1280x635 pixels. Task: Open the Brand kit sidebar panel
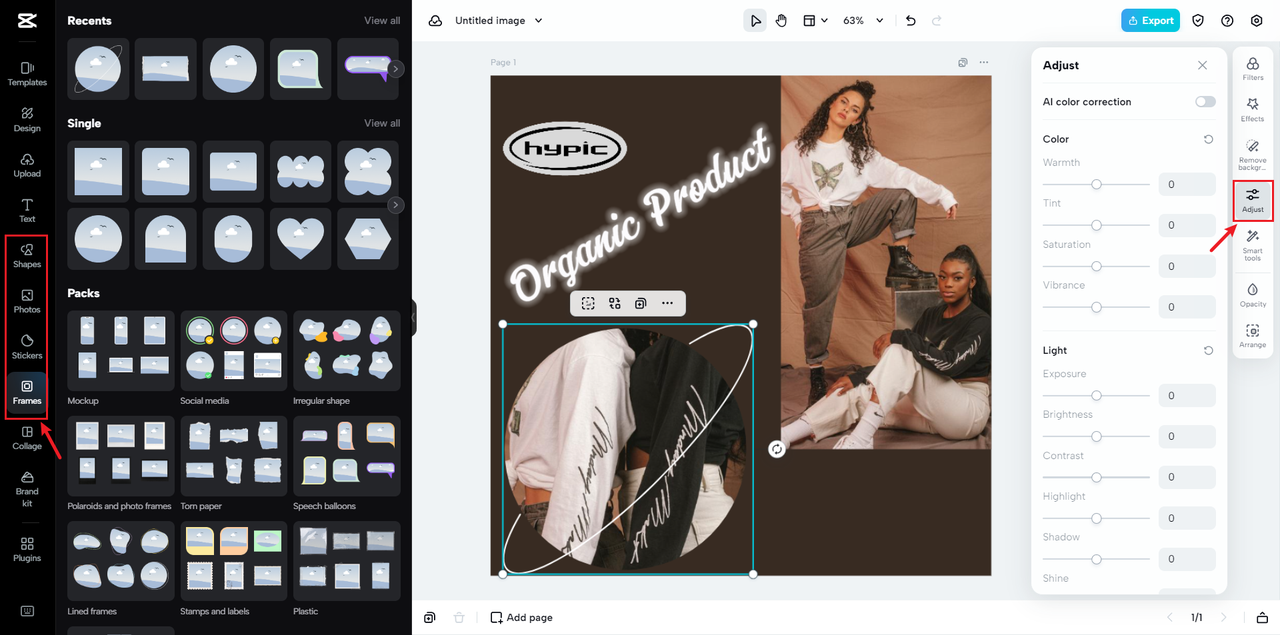(27, 487)
